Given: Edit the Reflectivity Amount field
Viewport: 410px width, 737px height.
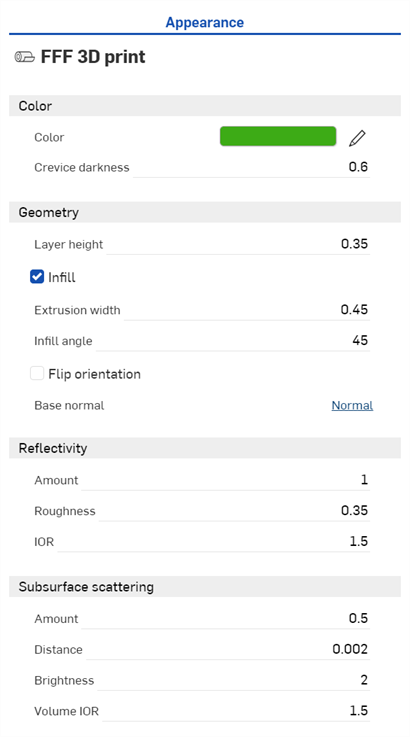Looking at the screenshot, I should pos(226,480).
